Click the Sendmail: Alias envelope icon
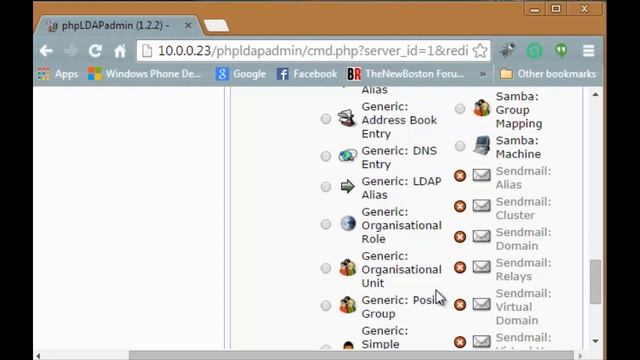This screenshot has height=360, width=640. 482,175
